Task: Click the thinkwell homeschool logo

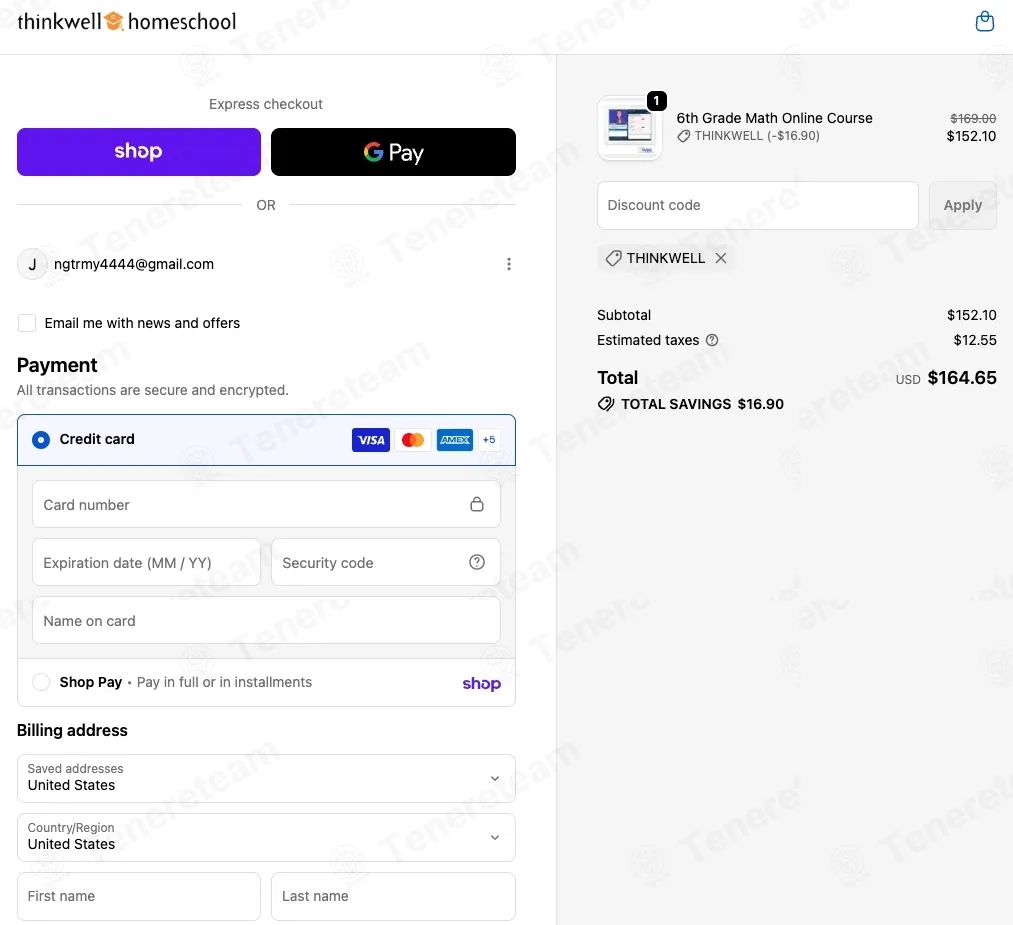Action: (x=127, y=21)
